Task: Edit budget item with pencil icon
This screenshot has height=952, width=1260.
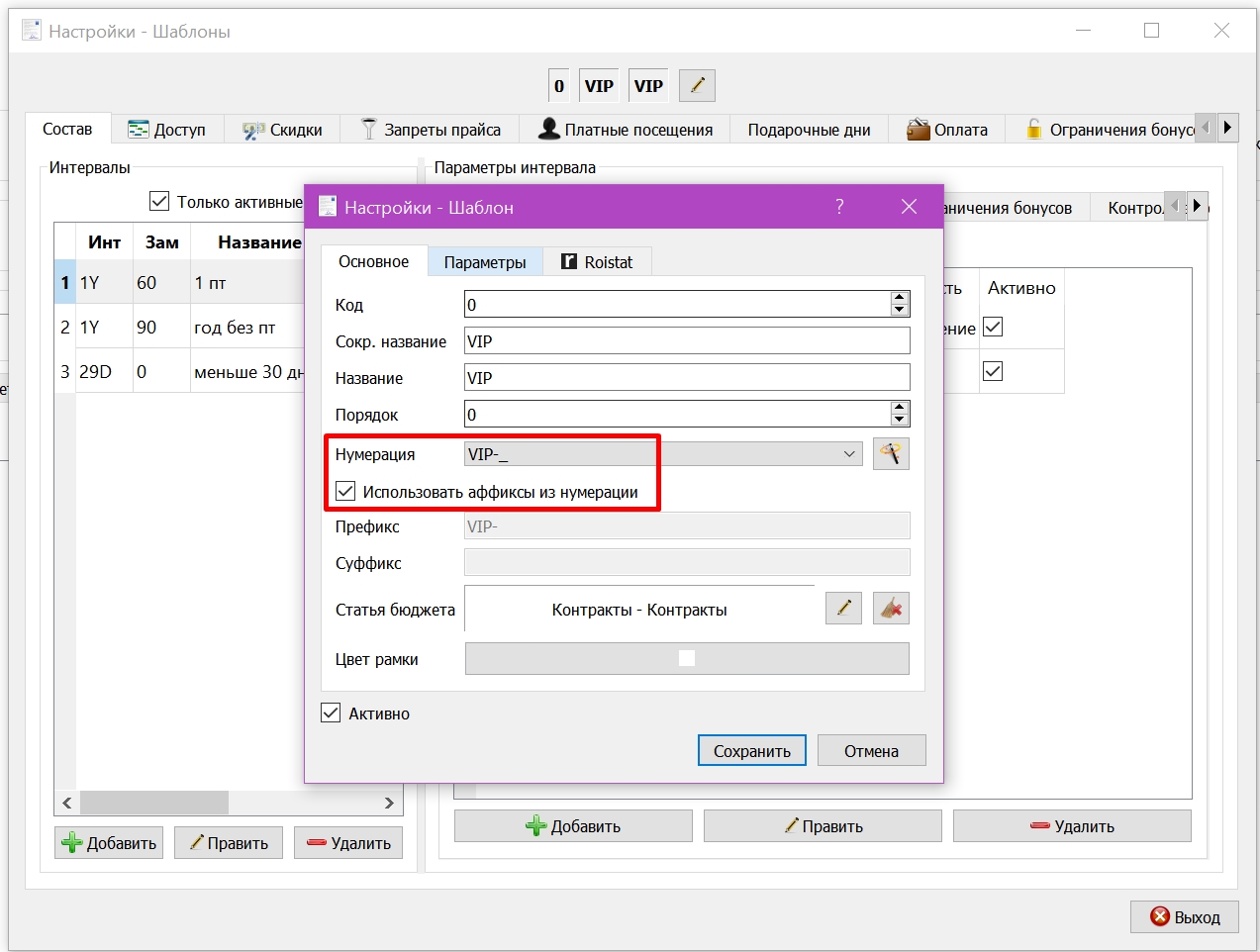Action: [843, 609]
